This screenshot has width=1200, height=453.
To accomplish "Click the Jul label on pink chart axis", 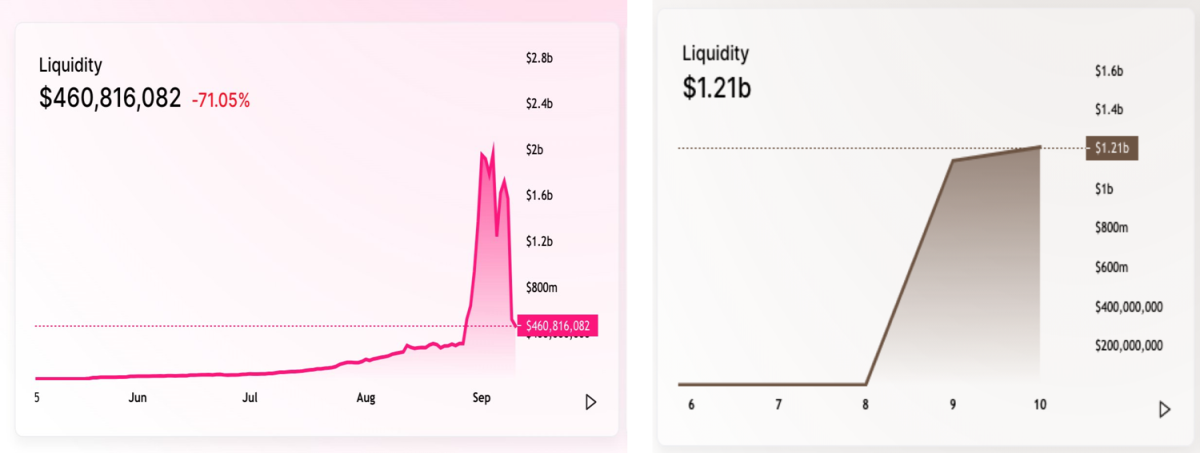I will 250,397.
